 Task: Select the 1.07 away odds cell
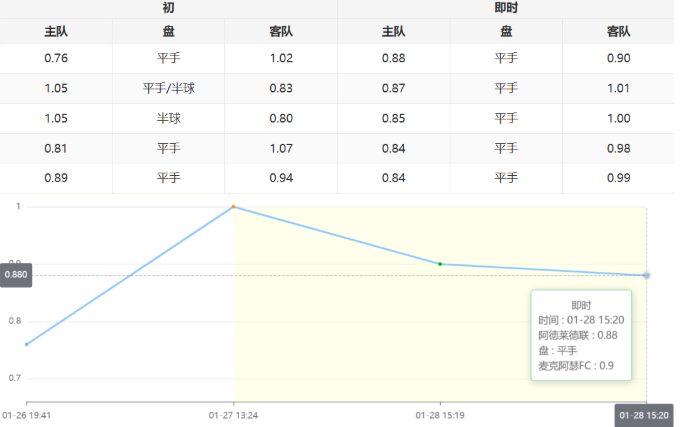281,148
